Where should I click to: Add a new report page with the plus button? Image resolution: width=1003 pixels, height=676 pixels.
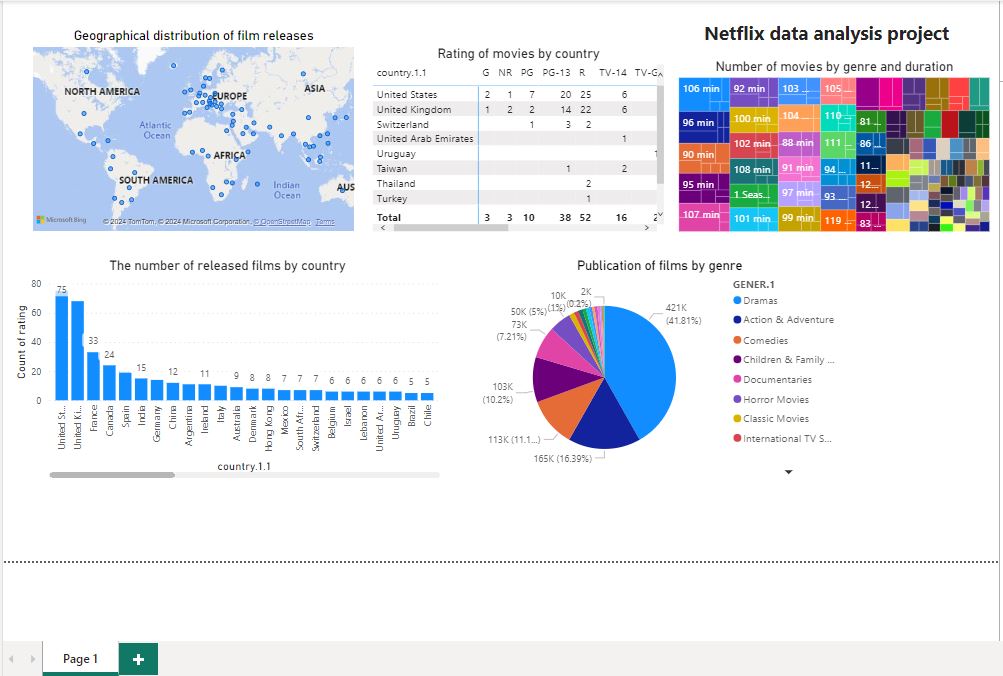138,659
